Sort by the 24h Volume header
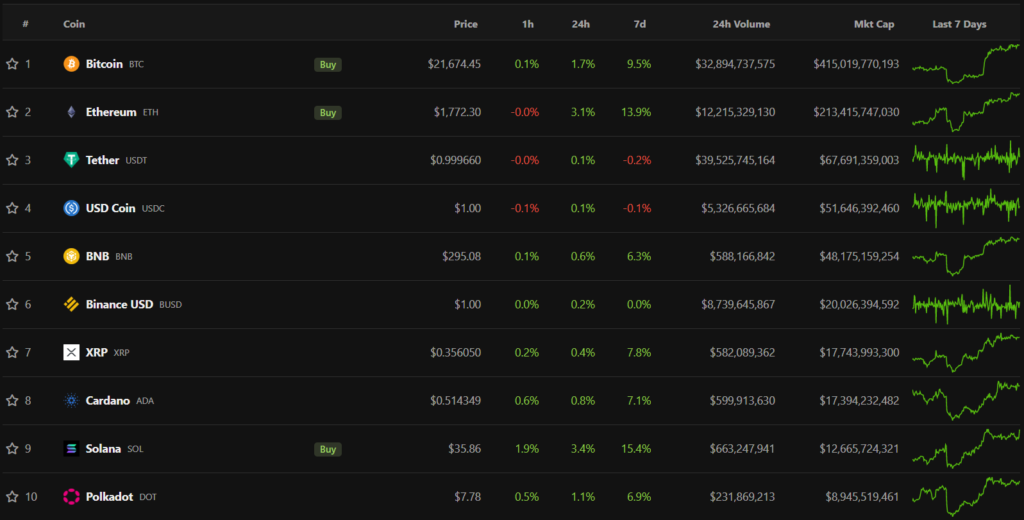This screenshot has height=520, width=1024. point(741,24)
